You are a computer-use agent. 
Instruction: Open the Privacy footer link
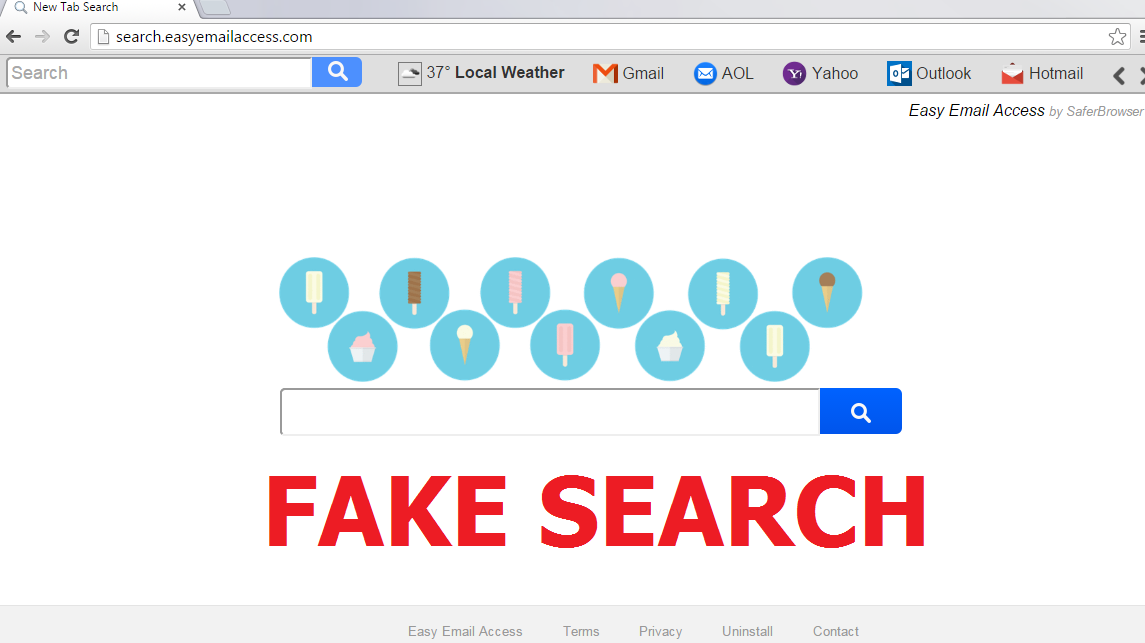[660, 631]
